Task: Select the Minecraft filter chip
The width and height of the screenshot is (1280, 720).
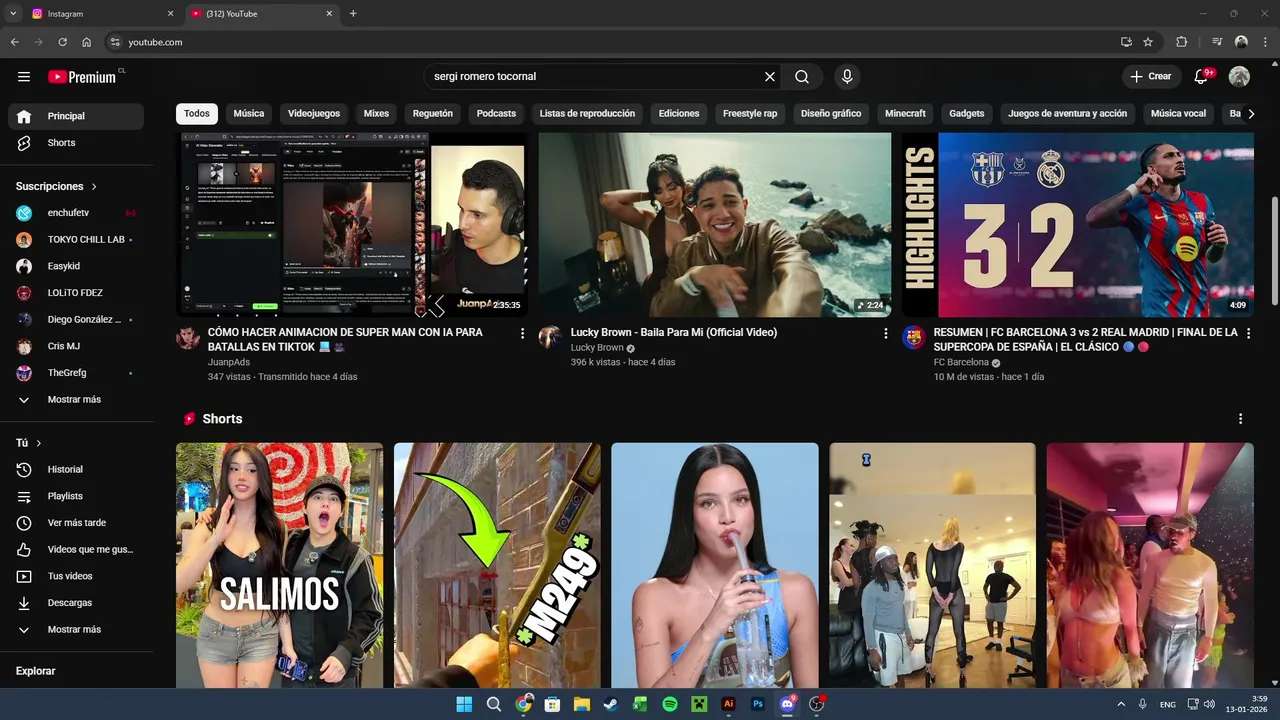Action: (905, 114)
